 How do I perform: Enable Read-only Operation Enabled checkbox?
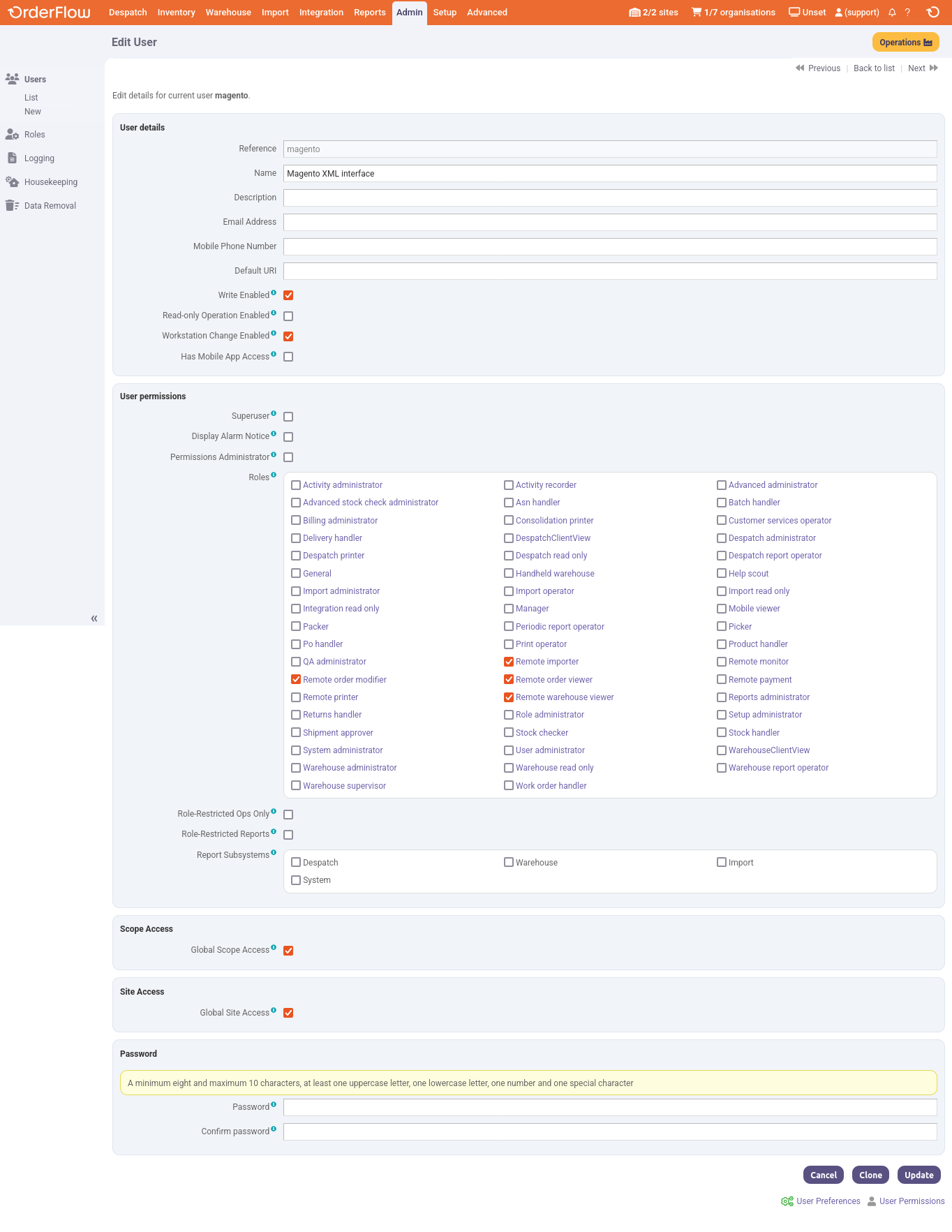tap(288, 316)
